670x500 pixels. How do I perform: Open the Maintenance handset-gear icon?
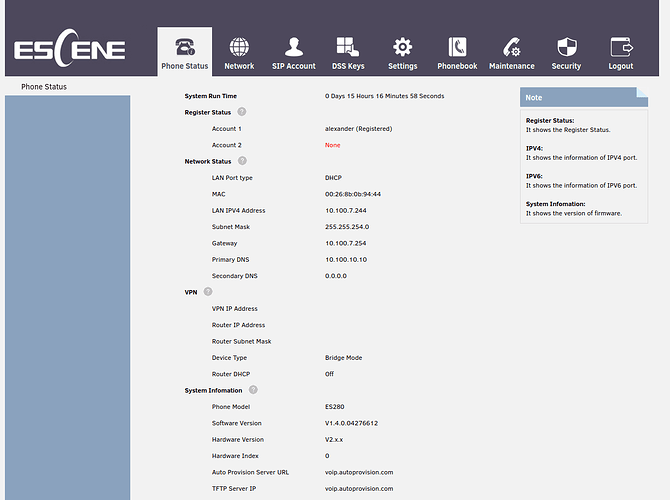[x=511, y=47]
